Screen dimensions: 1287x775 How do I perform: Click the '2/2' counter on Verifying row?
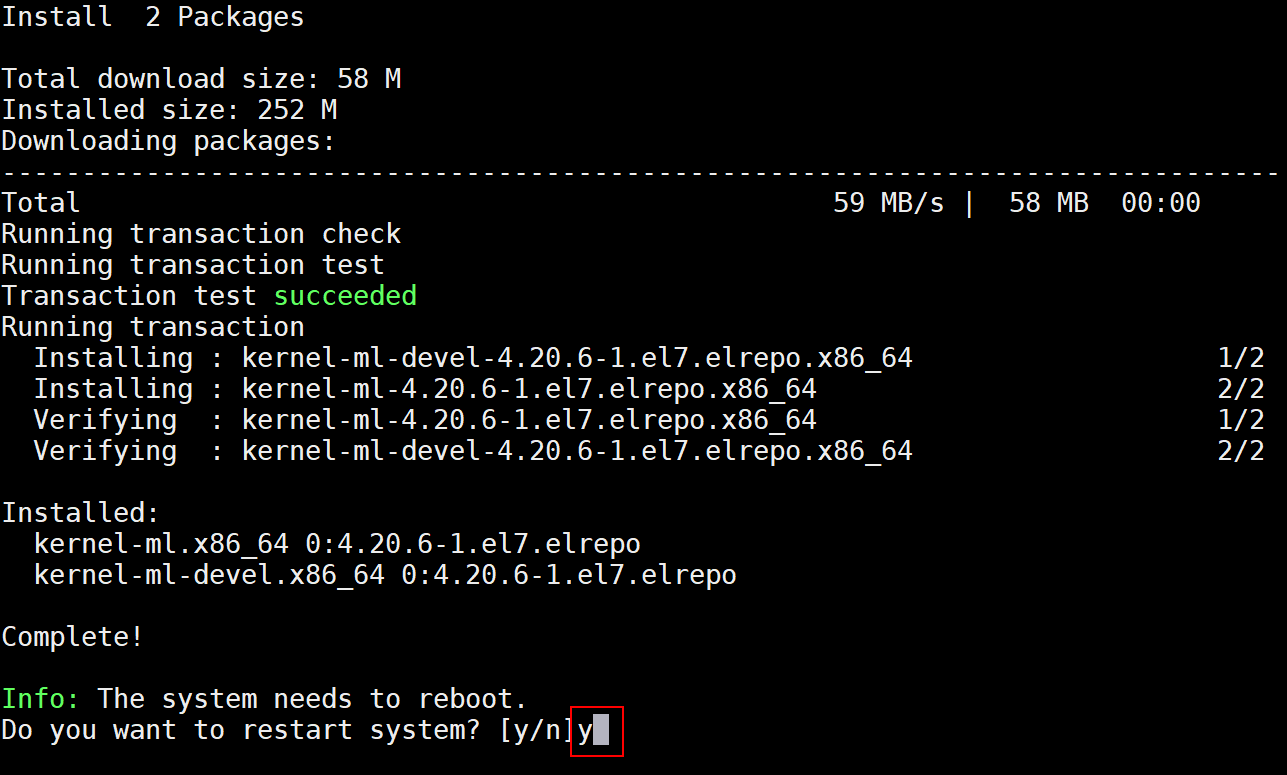(1241, 451)
